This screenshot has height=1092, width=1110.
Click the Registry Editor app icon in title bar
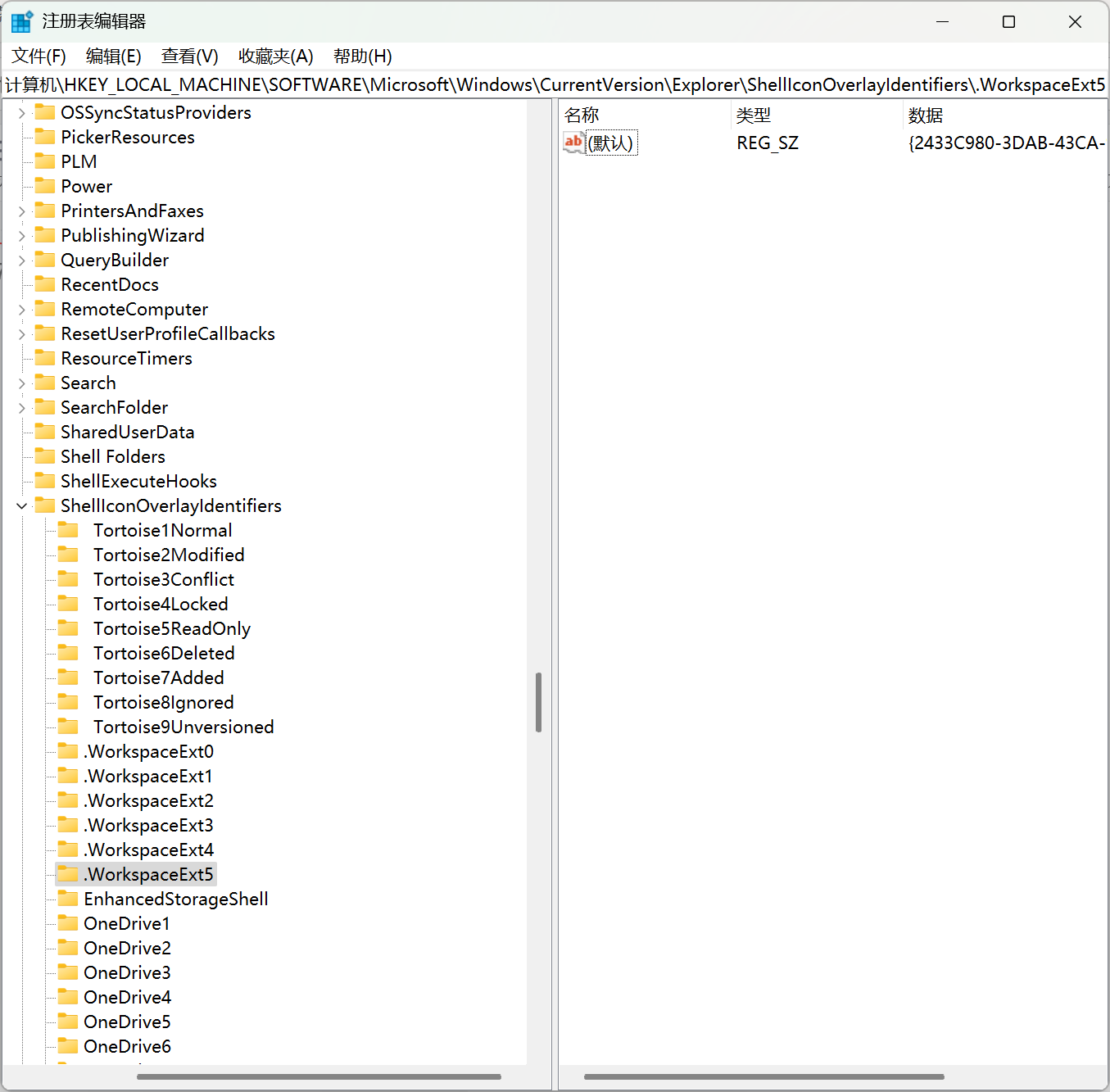tap(21, 21)
